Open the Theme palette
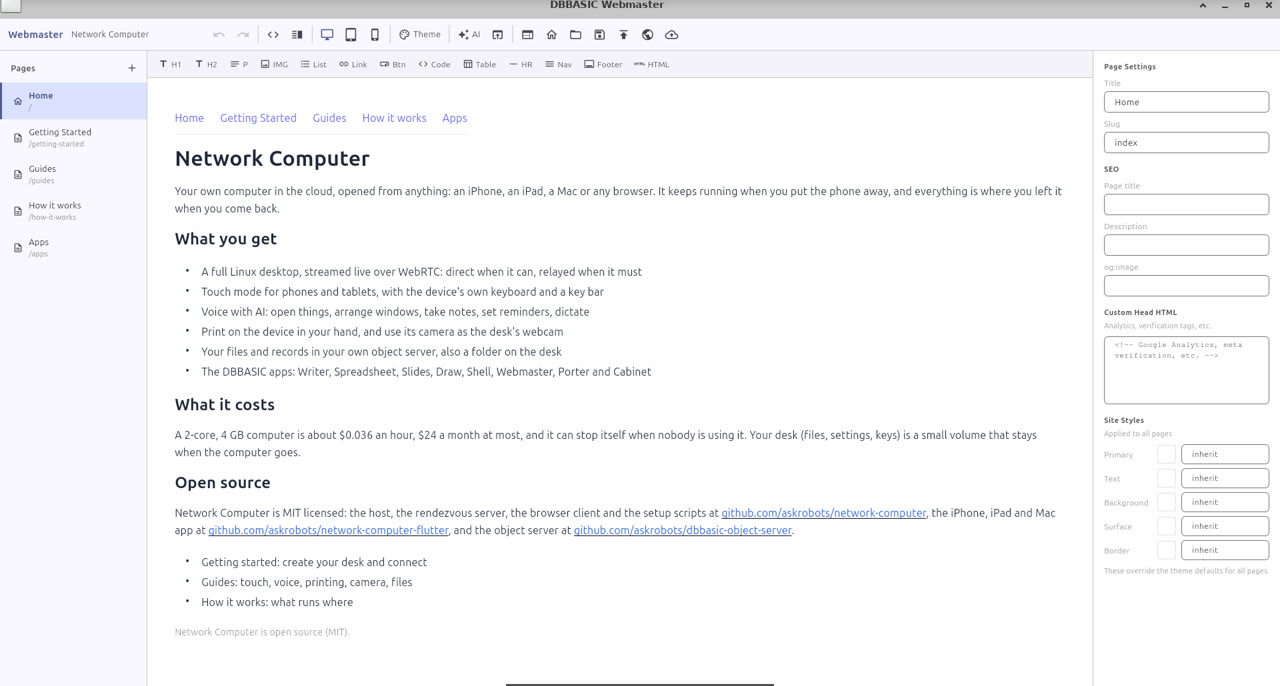The width and height of the screenshot is (1280, 686). (x=420, y=35)
